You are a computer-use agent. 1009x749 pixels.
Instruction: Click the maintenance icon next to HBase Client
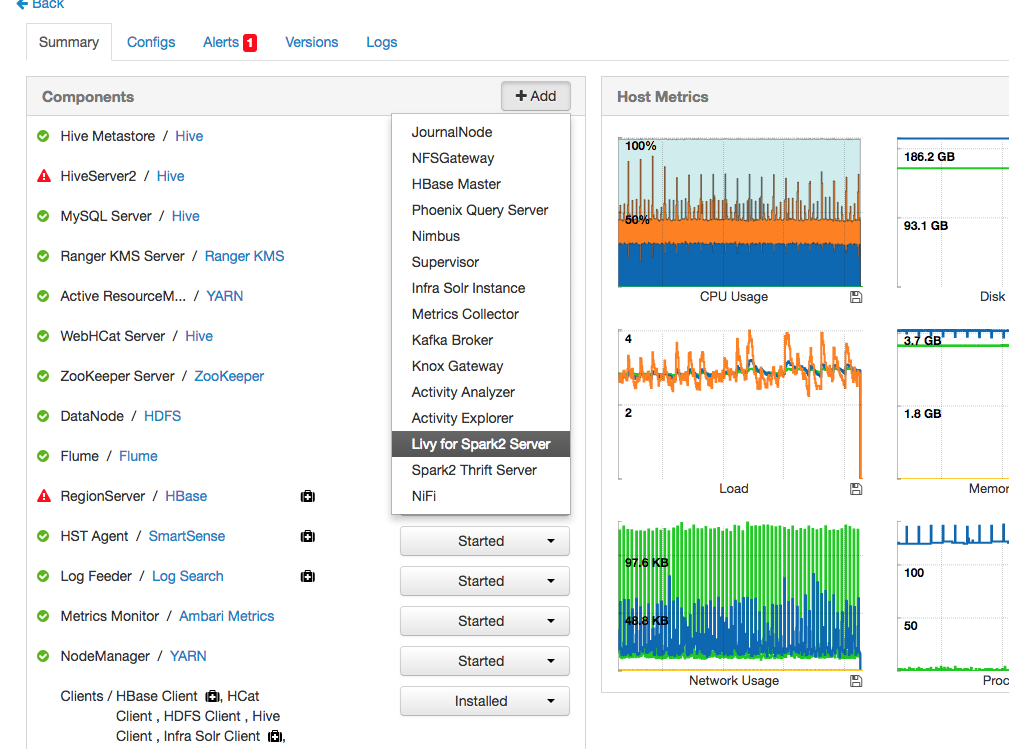coord(211,696)
